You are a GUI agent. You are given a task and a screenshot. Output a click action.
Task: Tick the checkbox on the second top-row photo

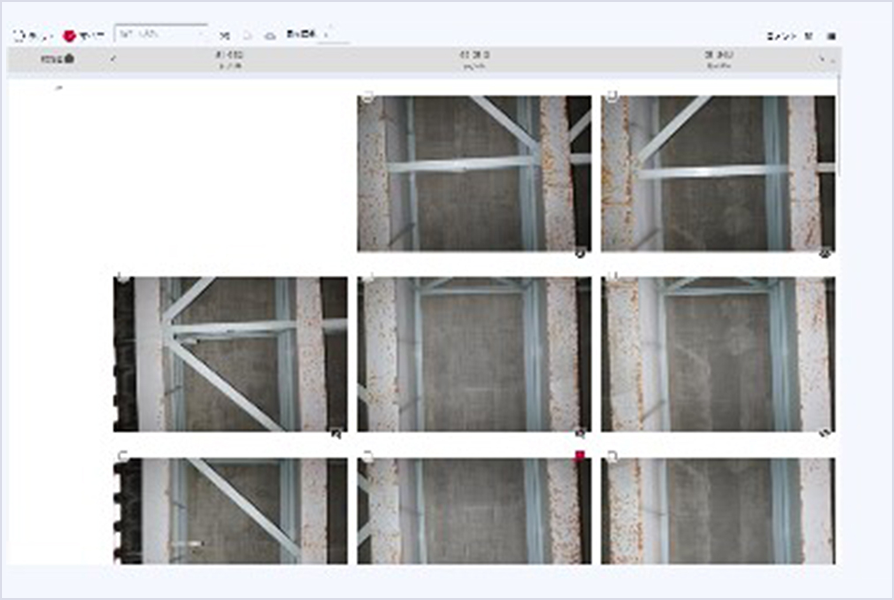(x=612, y=95)
